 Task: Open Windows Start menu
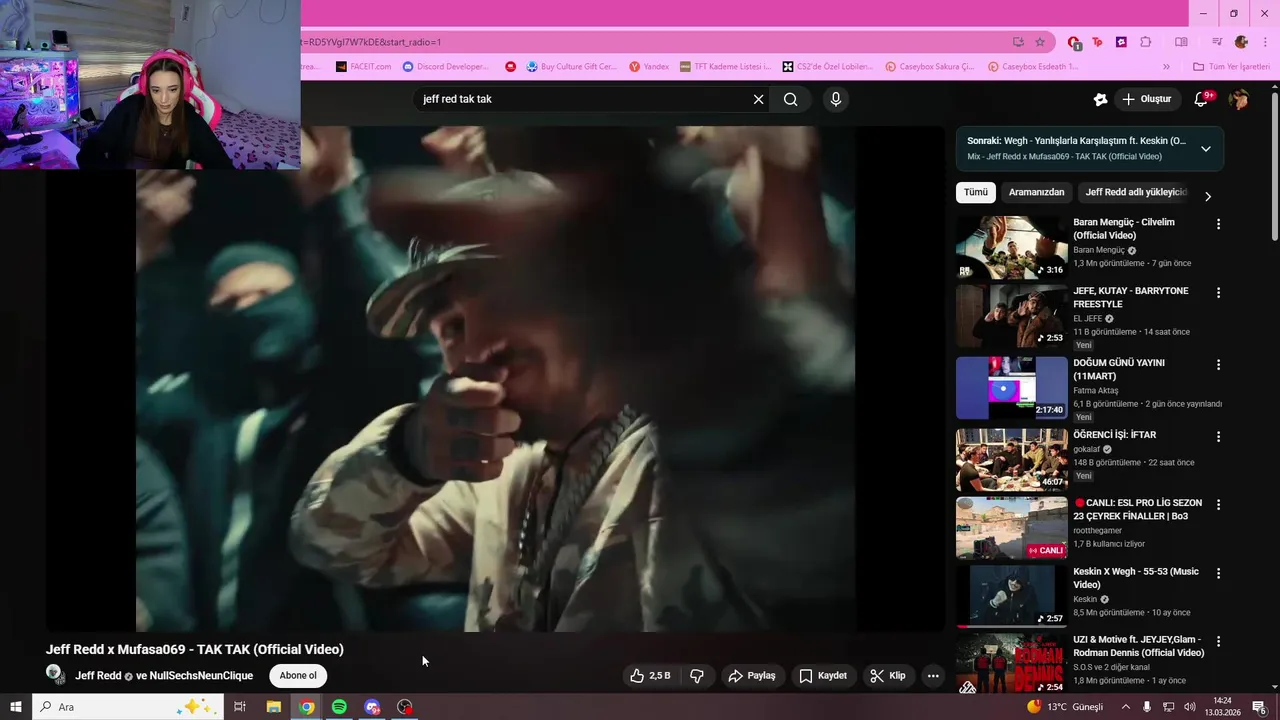coord(15,707)
